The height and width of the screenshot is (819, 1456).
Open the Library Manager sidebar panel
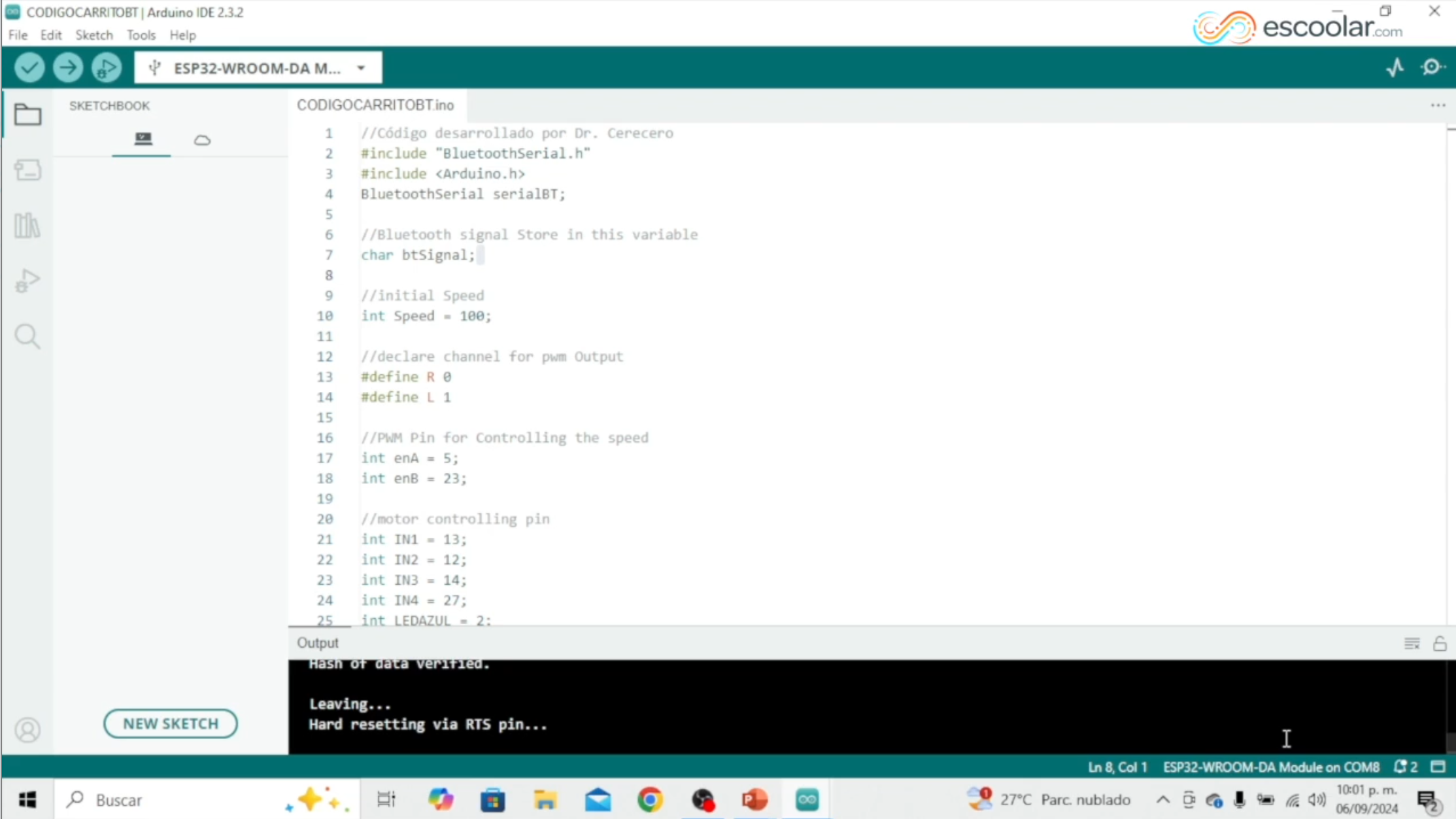click(27, 226)
